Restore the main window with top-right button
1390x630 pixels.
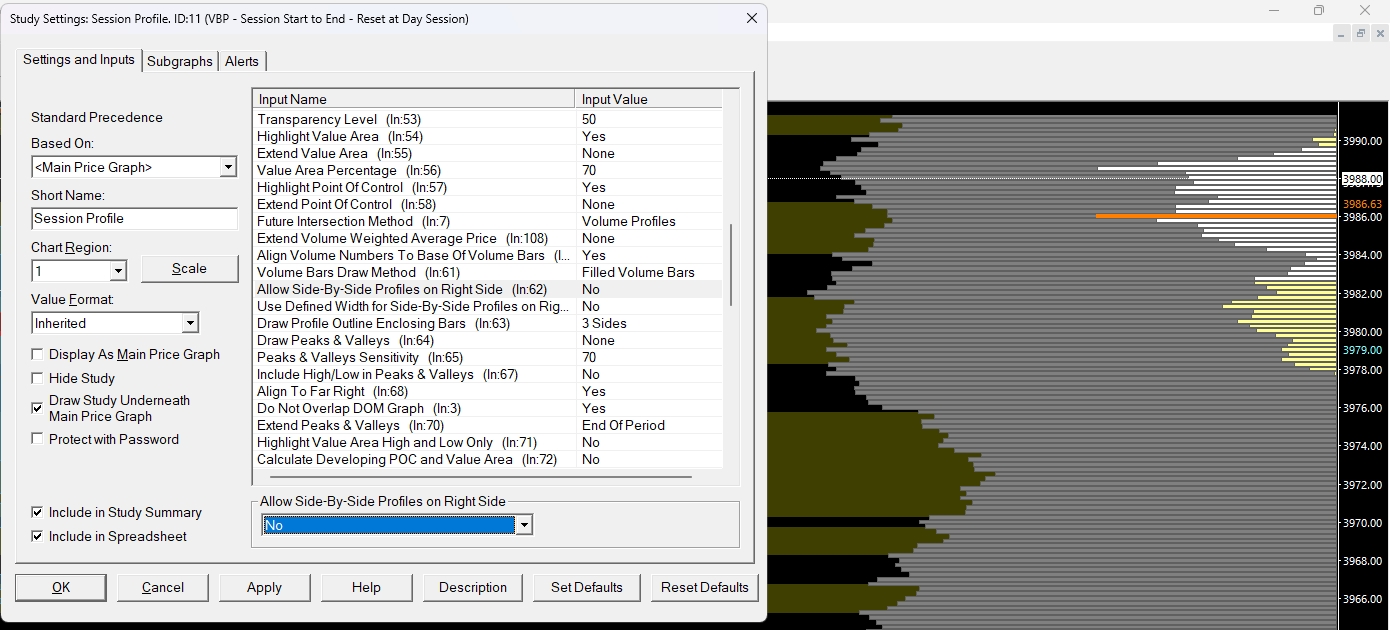click(x=1319, y=10)
